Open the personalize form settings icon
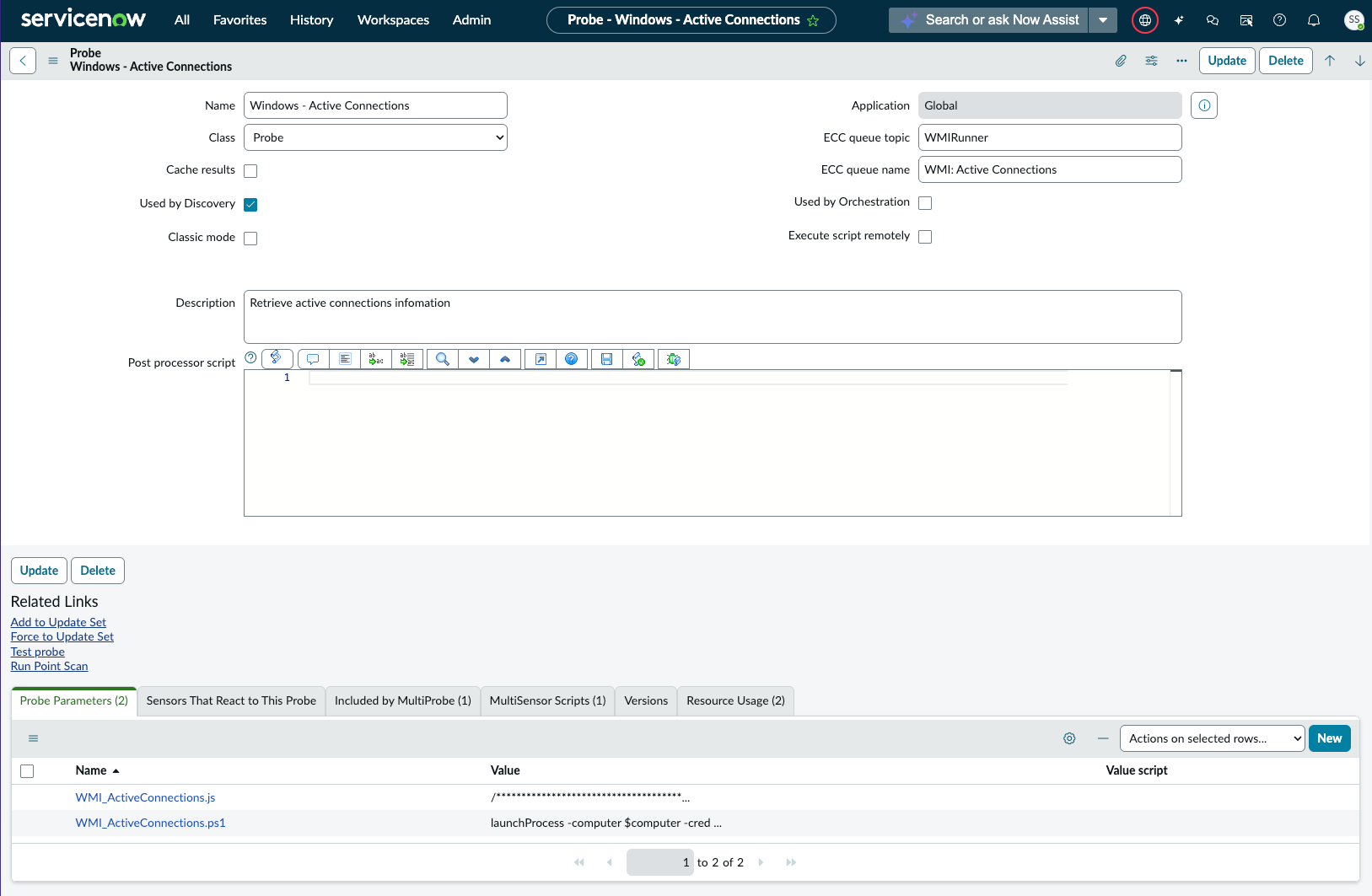Image resolution: width=1372 pixels, height=896 pixels. click(1151, 61)
